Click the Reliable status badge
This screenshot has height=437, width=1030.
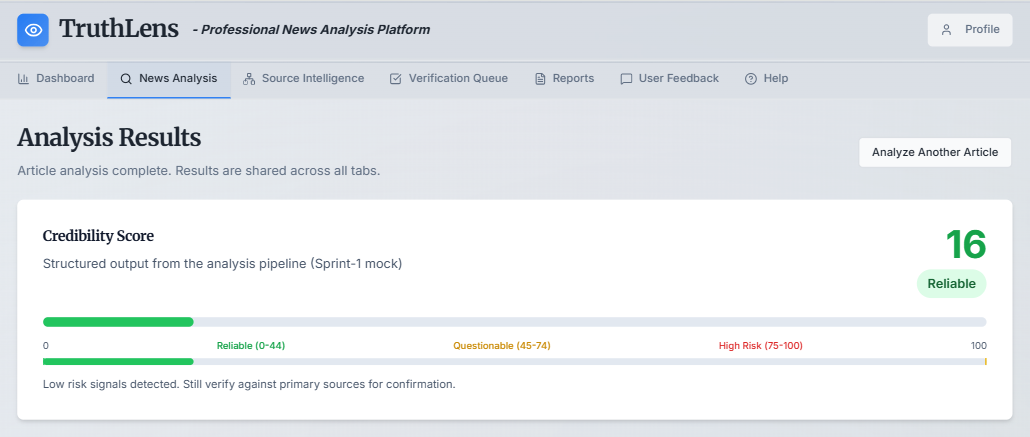tap(951, 283)
